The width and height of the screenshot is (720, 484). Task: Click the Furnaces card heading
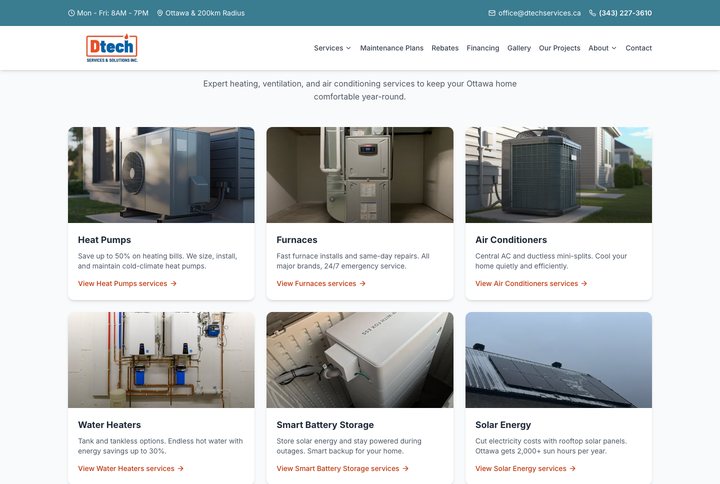click(297, 240)
